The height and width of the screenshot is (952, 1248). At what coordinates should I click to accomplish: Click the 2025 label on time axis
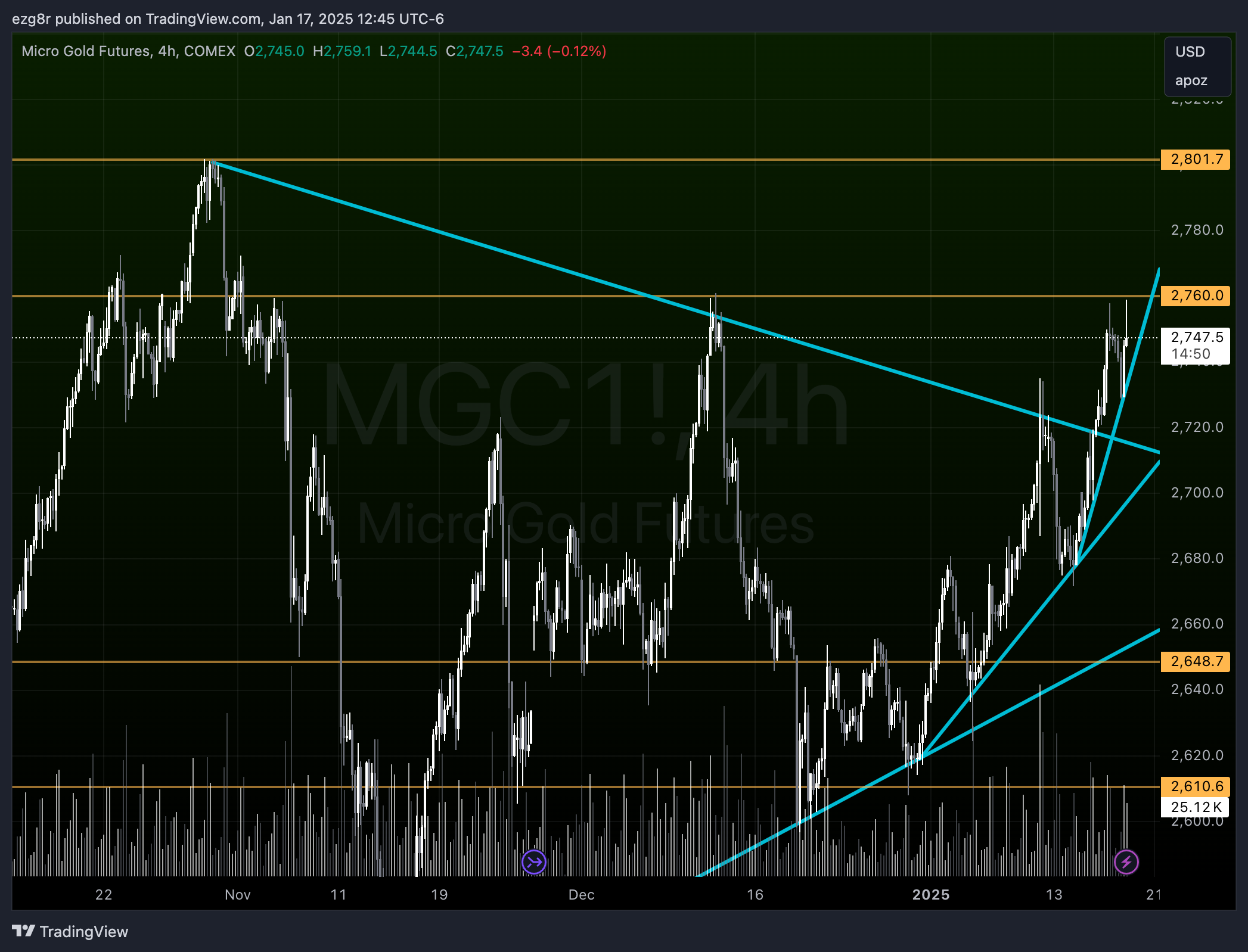pos(931,895)
